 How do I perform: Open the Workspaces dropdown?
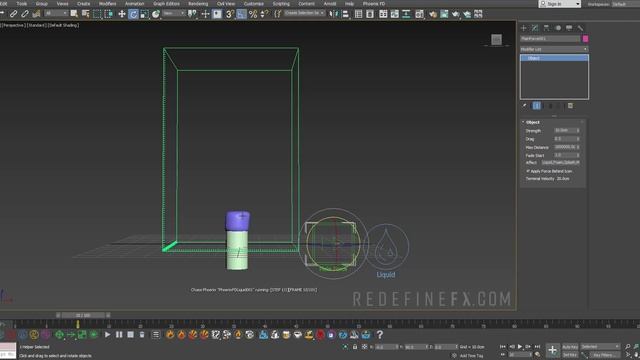tap(625, 4)
